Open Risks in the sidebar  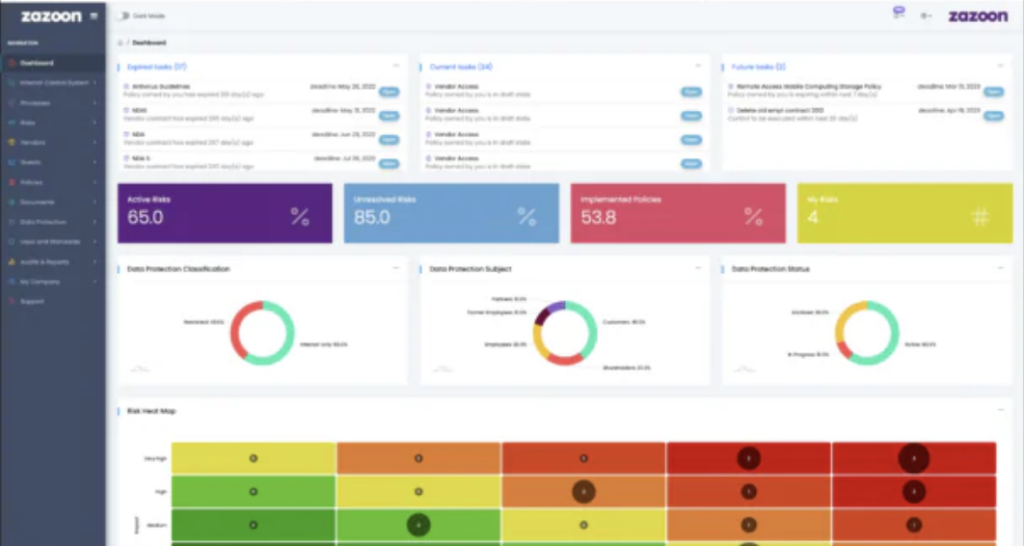(52, 123)
